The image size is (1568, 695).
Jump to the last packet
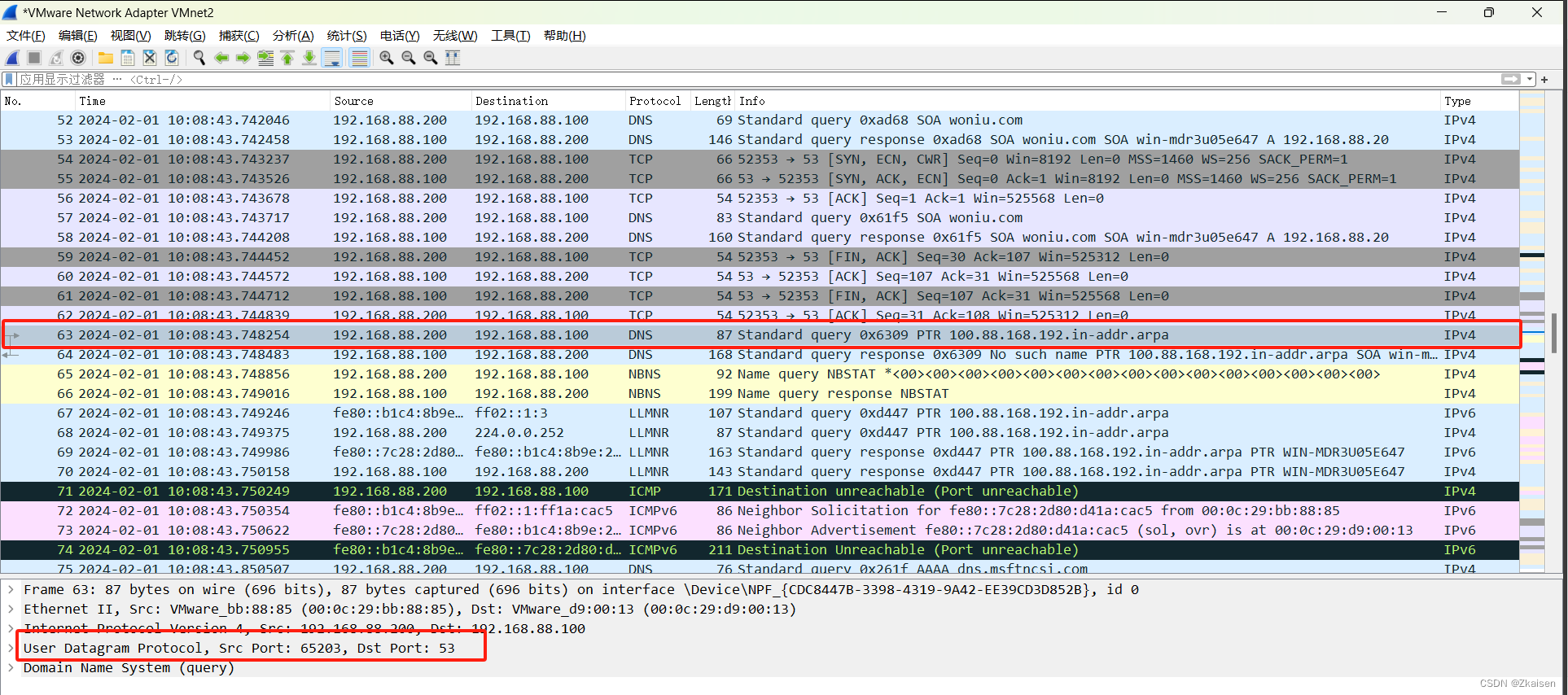pyautogui.click(x=309, y=58)
